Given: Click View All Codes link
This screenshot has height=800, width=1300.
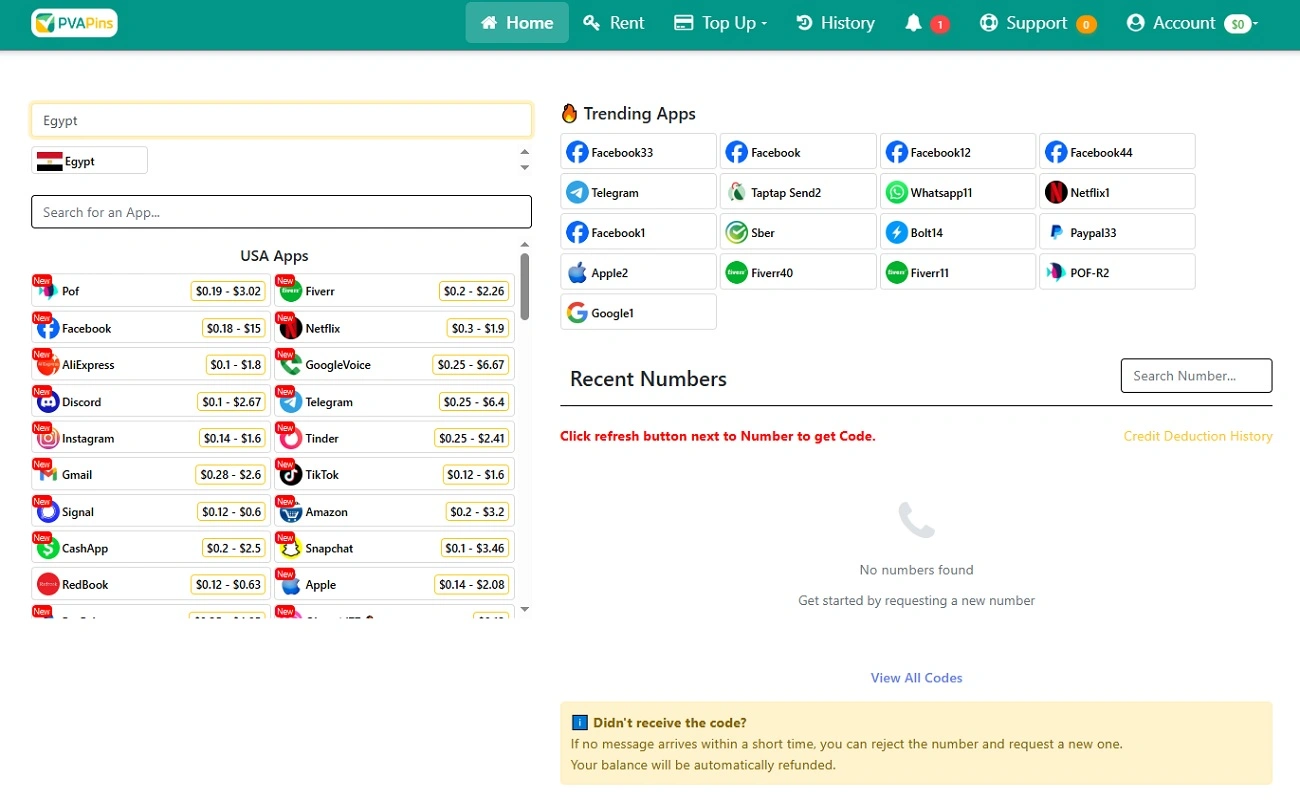Looking at the screenshot, I should [x=916, y=678].
